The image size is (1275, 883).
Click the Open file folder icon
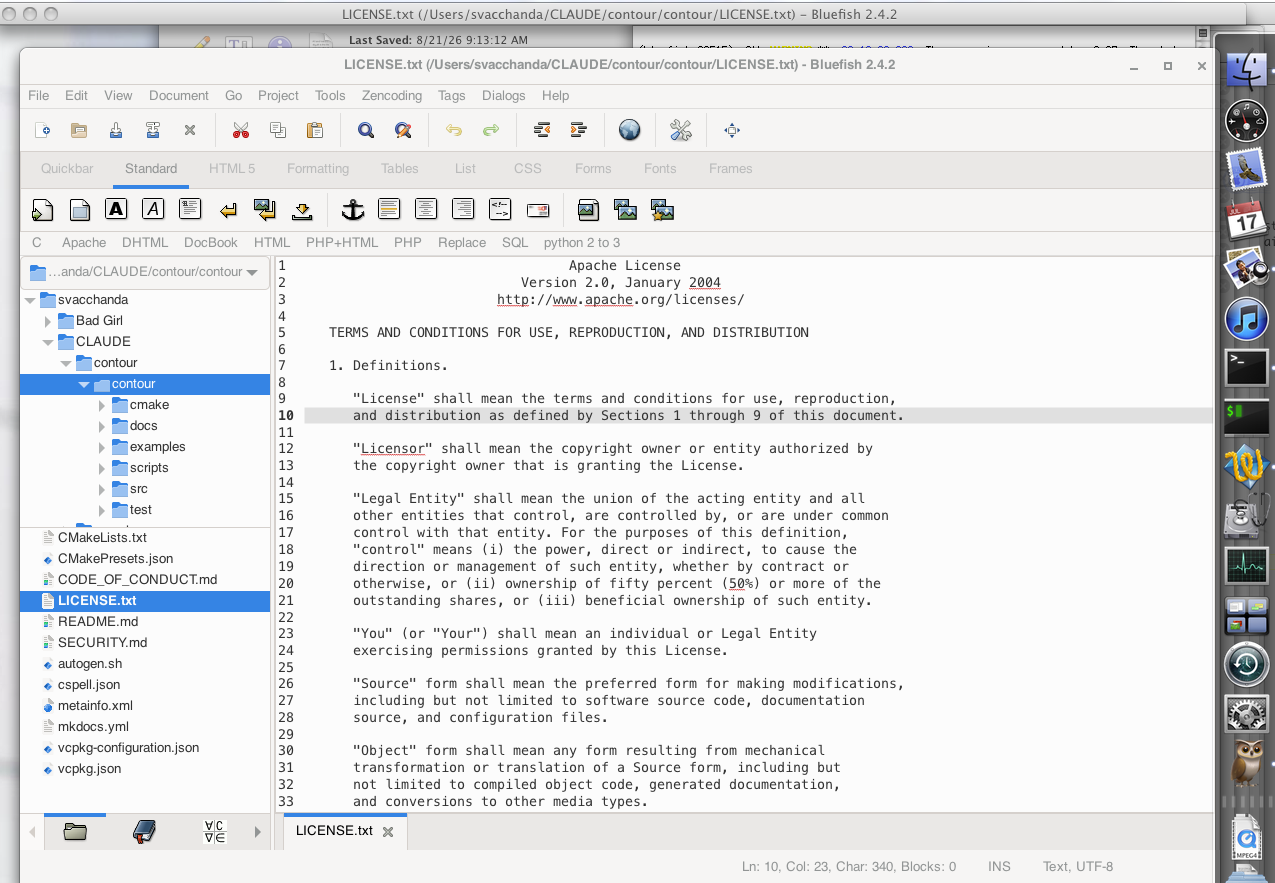(79, 130)
